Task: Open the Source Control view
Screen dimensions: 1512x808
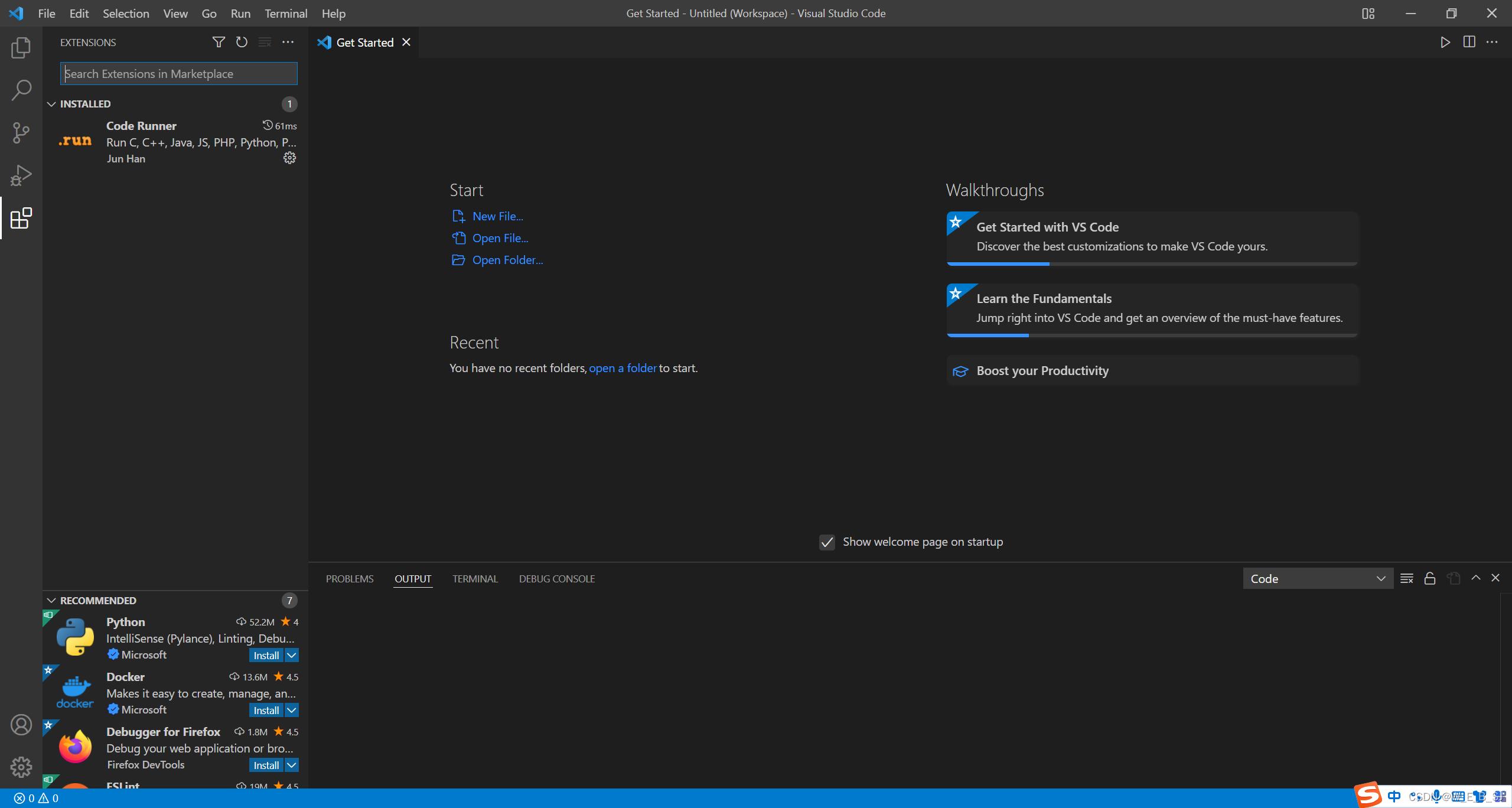Action: 21,133
